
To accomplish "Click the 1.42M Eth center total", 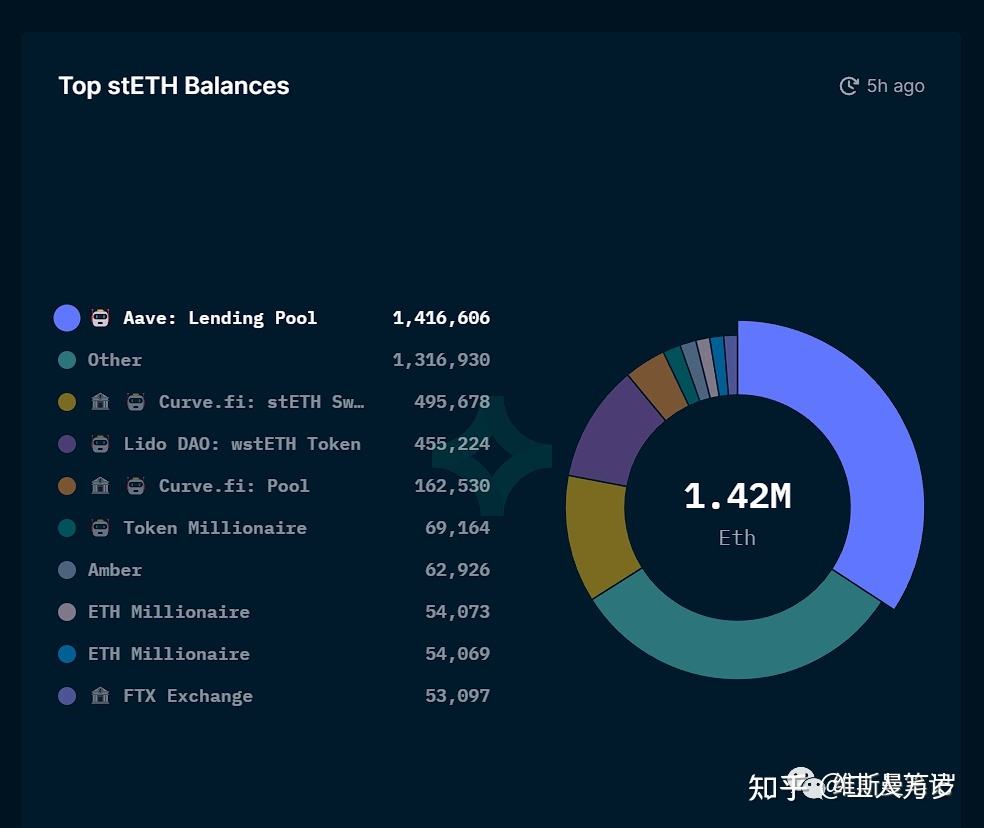I will pyautogui.click(x=737, y=512).
